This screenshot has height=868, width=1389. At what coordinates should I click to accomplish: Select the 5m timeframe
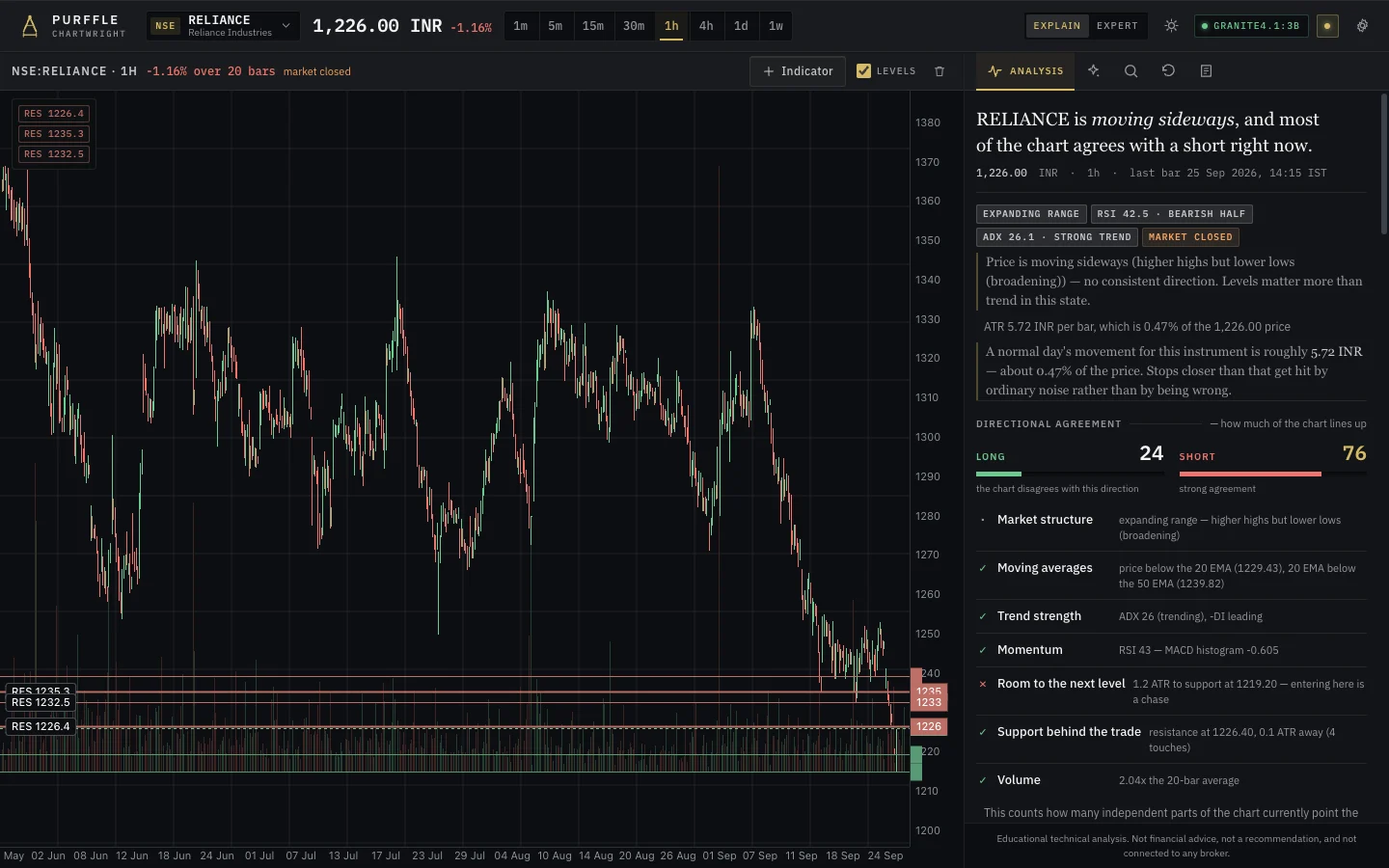(x=556, y=26)
